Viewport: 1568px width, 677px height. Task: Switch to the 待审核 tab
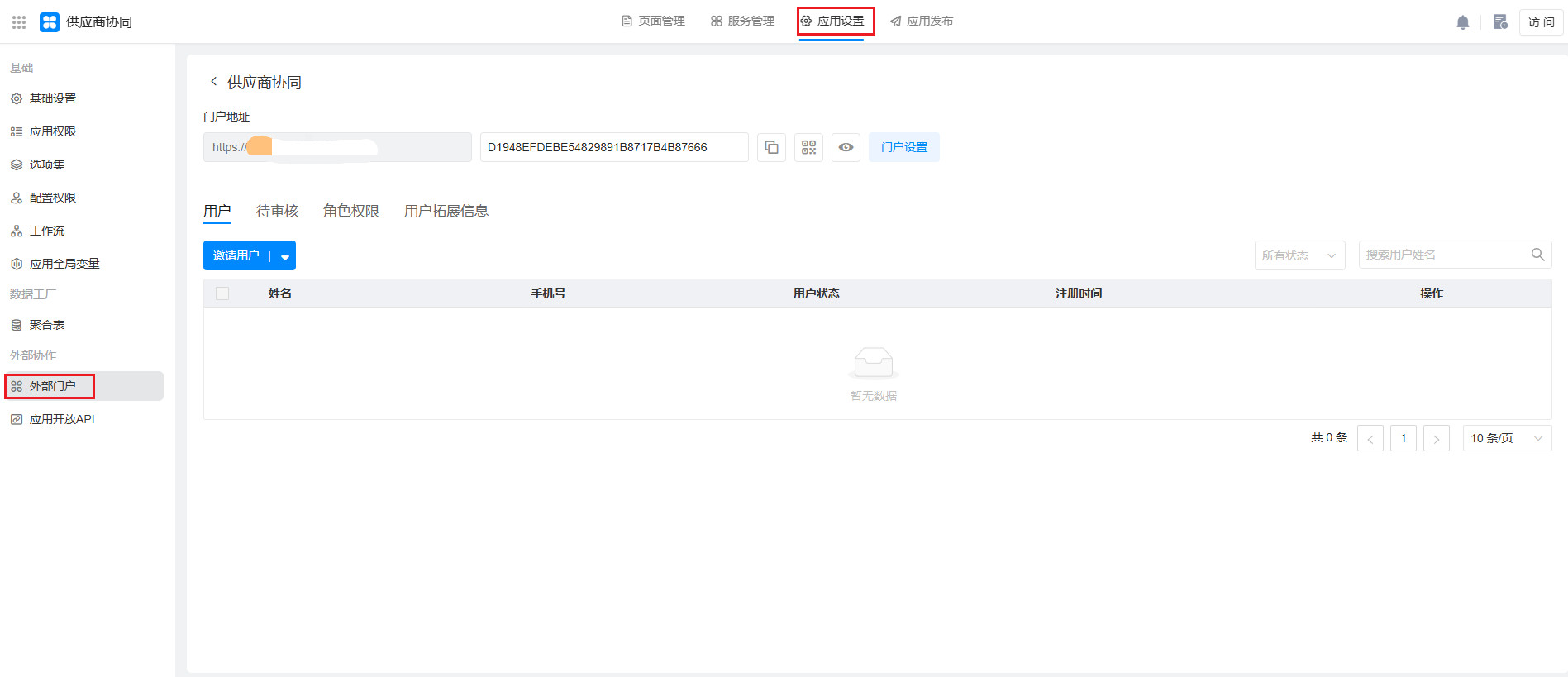point(277,212)
